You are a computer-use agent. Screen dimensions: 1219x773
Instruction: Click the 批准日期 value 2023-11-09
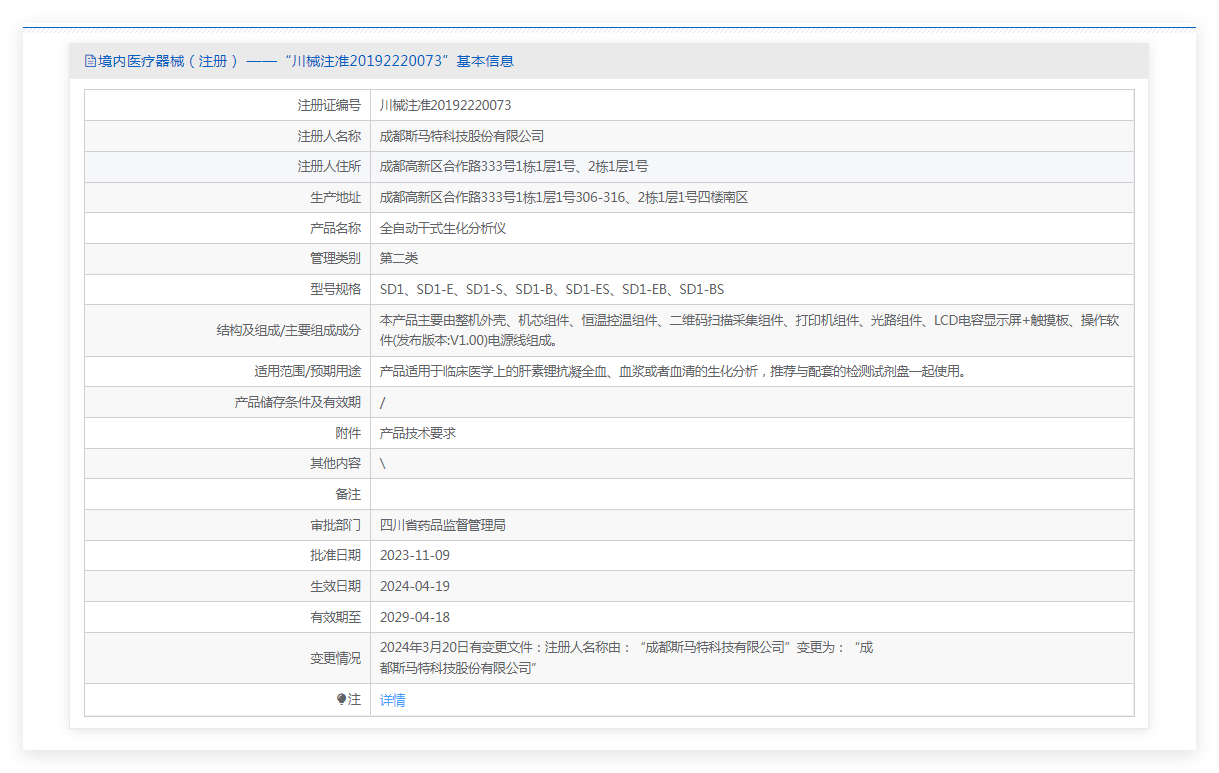click(415, 555)
